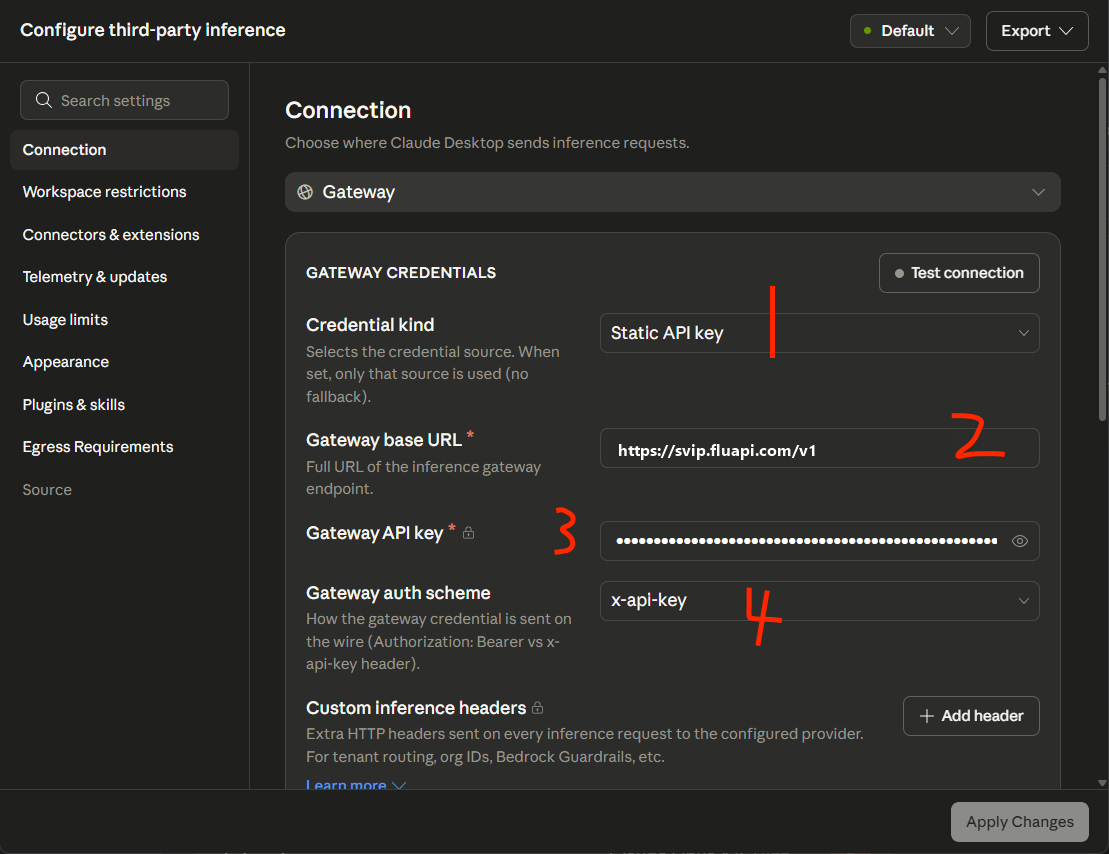Image resolution: width=1109 pixels, height=854 pixels.
Task: Click the globe icon beside Gateway
Action: [x=305, y=192]
